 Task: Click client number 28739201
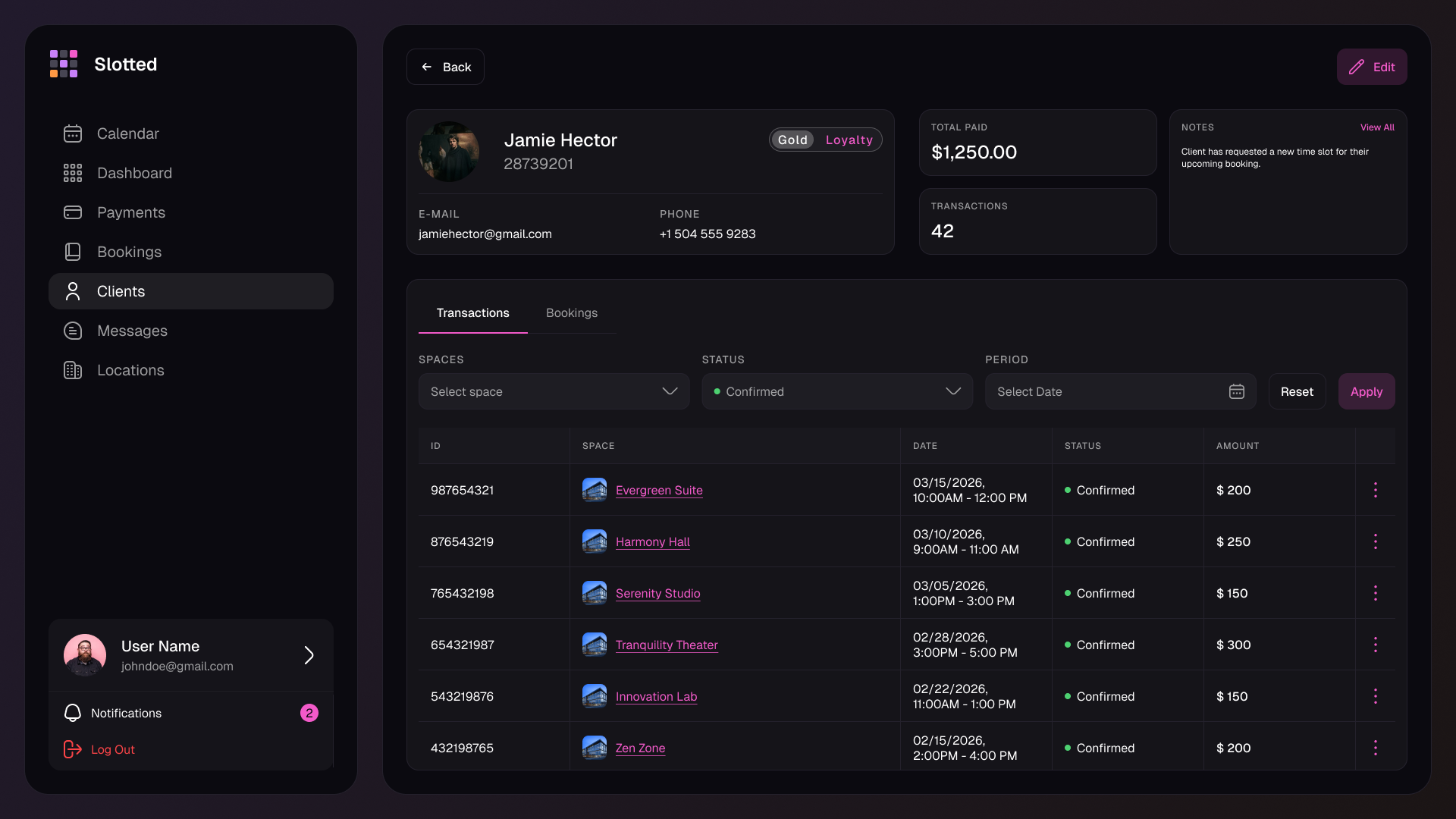[538, 164]
